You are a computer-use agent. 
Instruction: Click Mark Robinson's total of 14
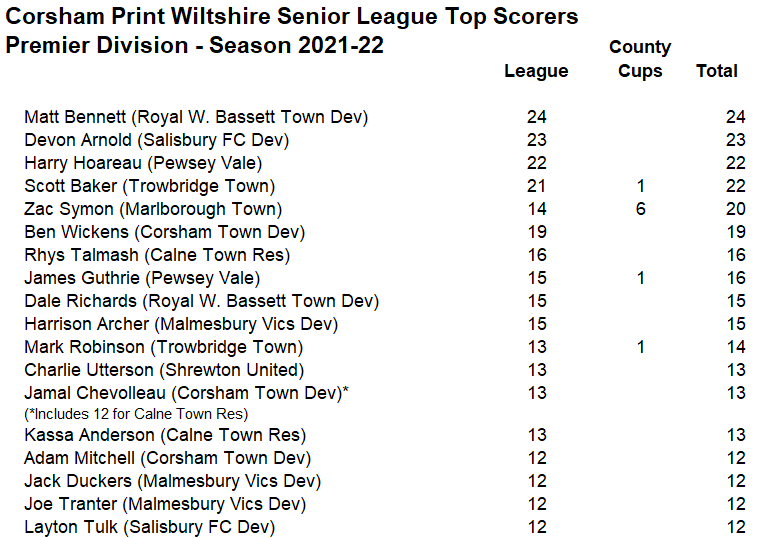736,347
